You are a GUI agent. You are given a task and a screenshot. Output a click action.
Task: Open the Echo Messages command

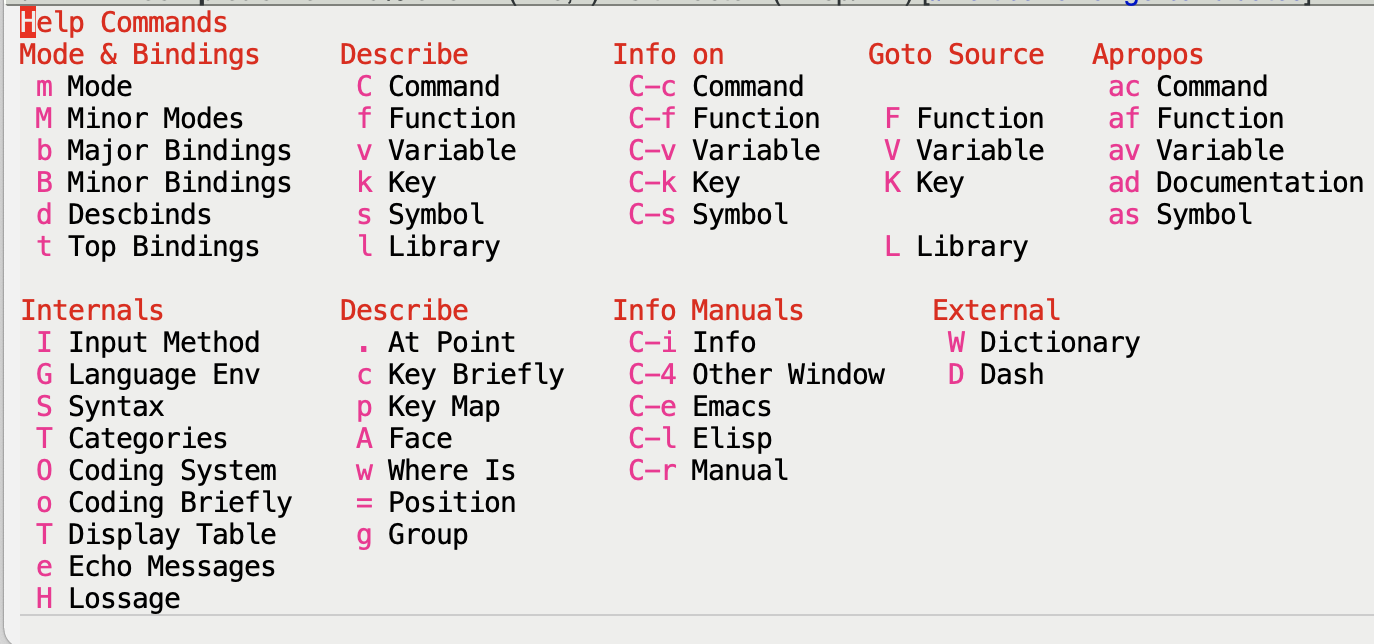click(171, 567)
